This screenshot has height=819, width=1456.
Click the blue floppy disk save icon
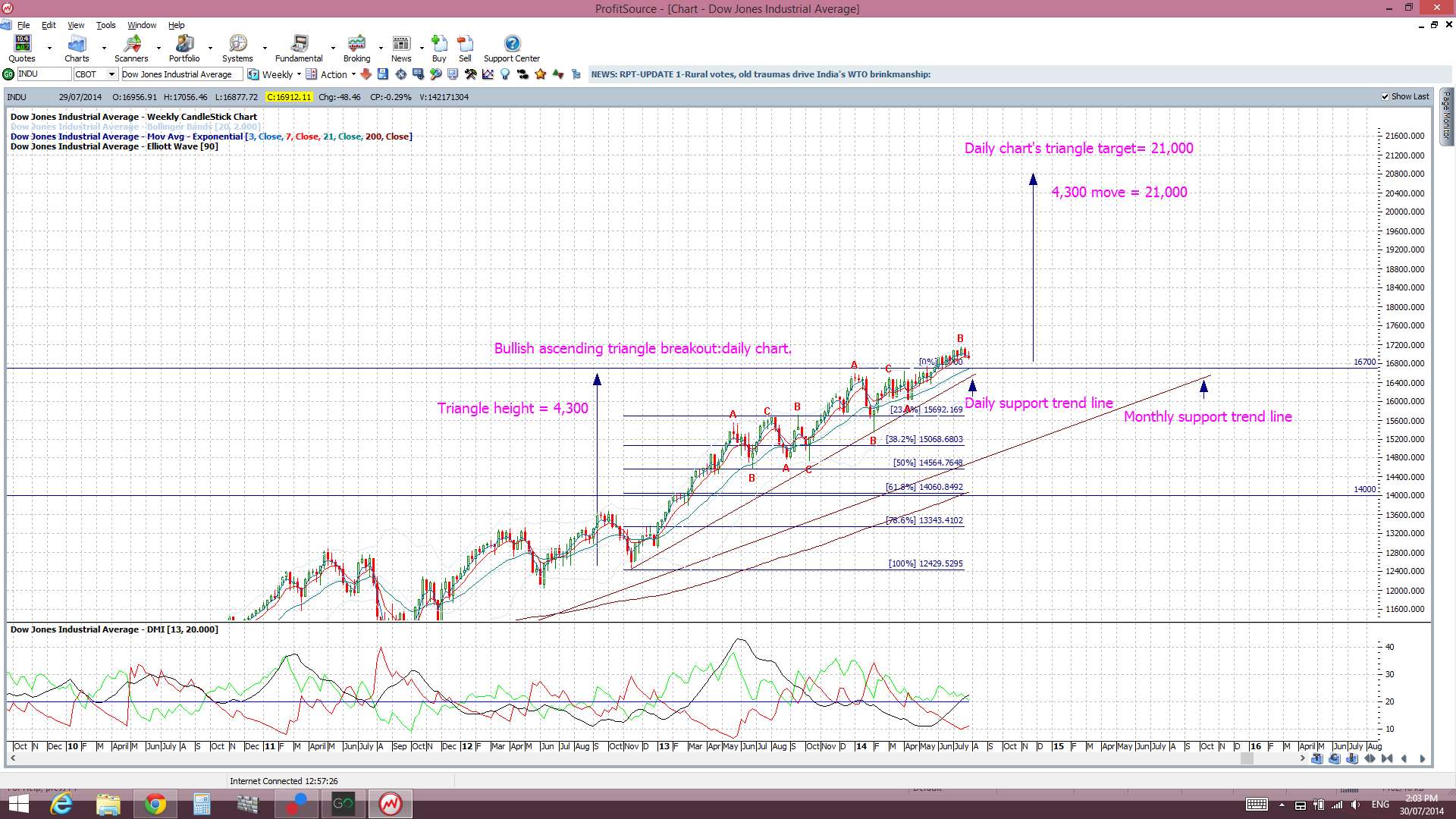(383, 74)
